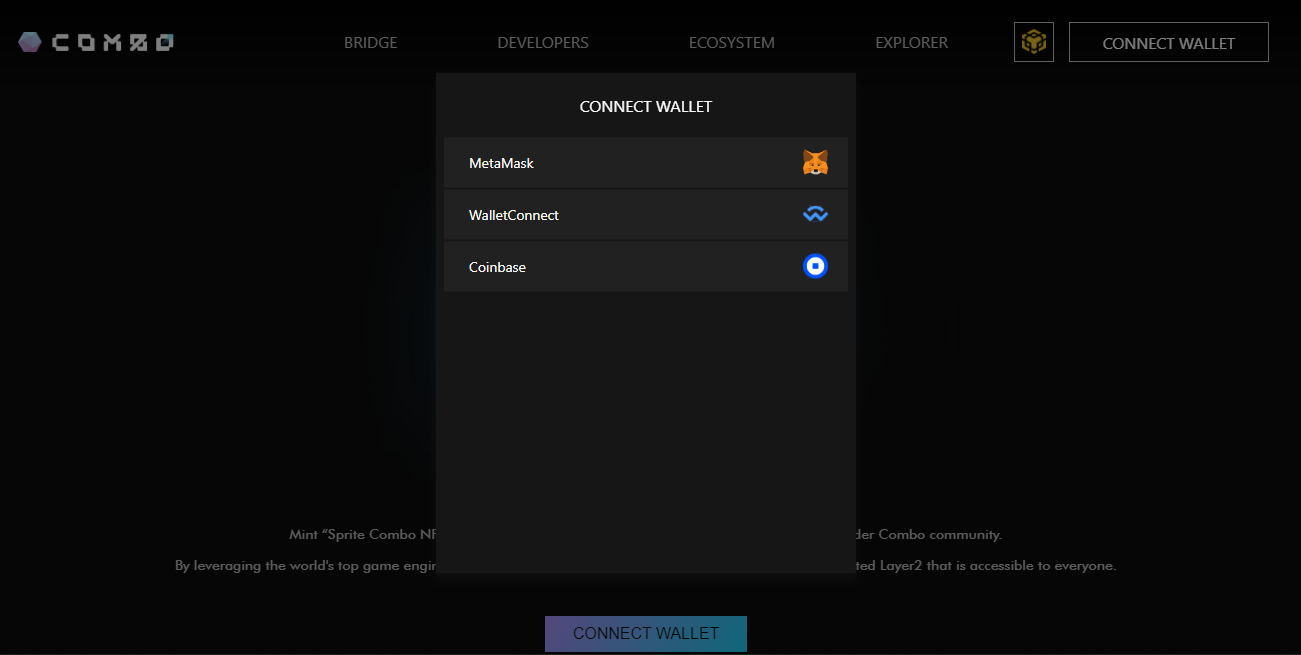Choose WalletConnect option label

[x=514, y=215]
